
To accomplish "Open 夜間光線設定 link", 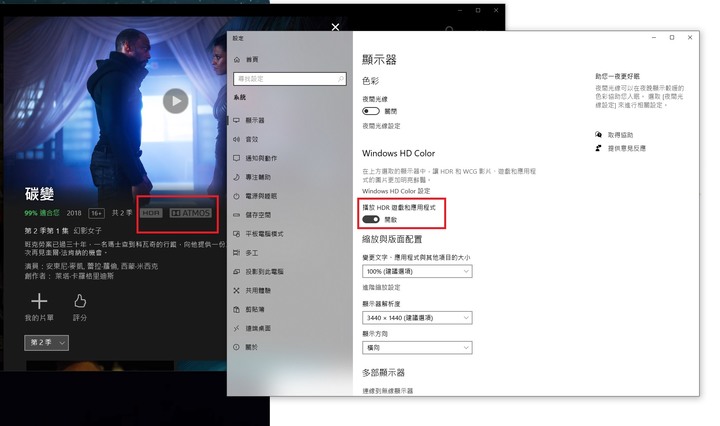I will pos(381,126).
